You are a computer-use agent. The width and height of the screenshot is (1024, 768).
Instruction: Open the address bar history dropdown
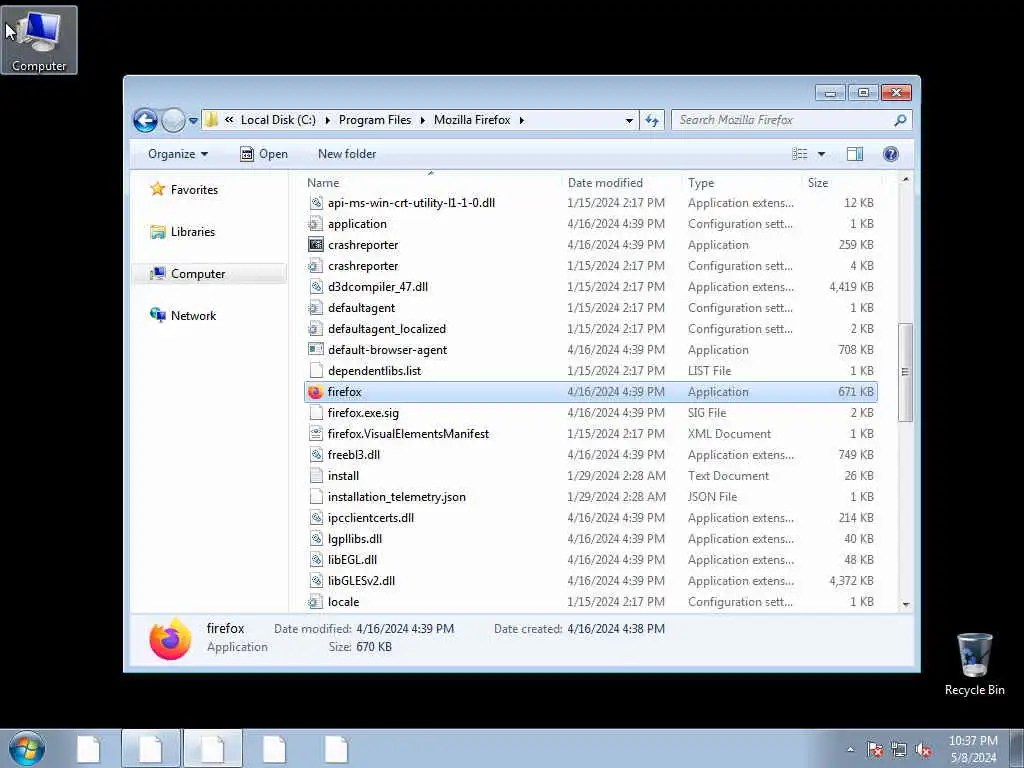coord(629,120)
